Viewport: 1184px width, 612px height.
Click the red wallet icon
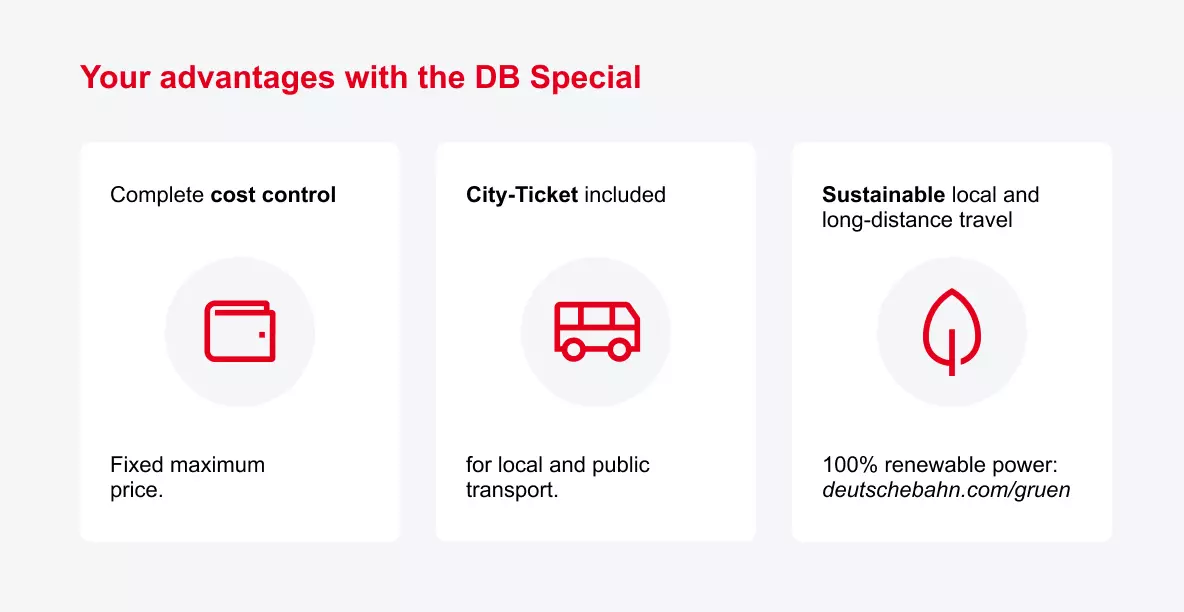point(240,331)
